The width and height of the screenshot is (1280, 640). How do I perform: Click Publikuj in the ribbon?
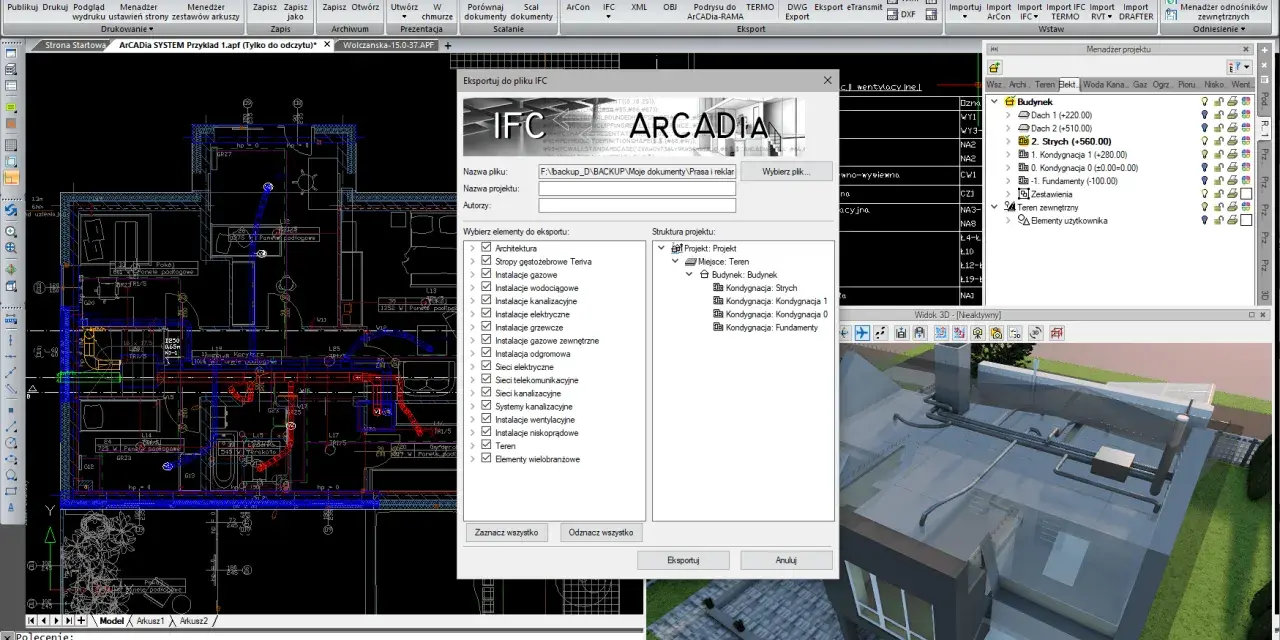(22, 7)
